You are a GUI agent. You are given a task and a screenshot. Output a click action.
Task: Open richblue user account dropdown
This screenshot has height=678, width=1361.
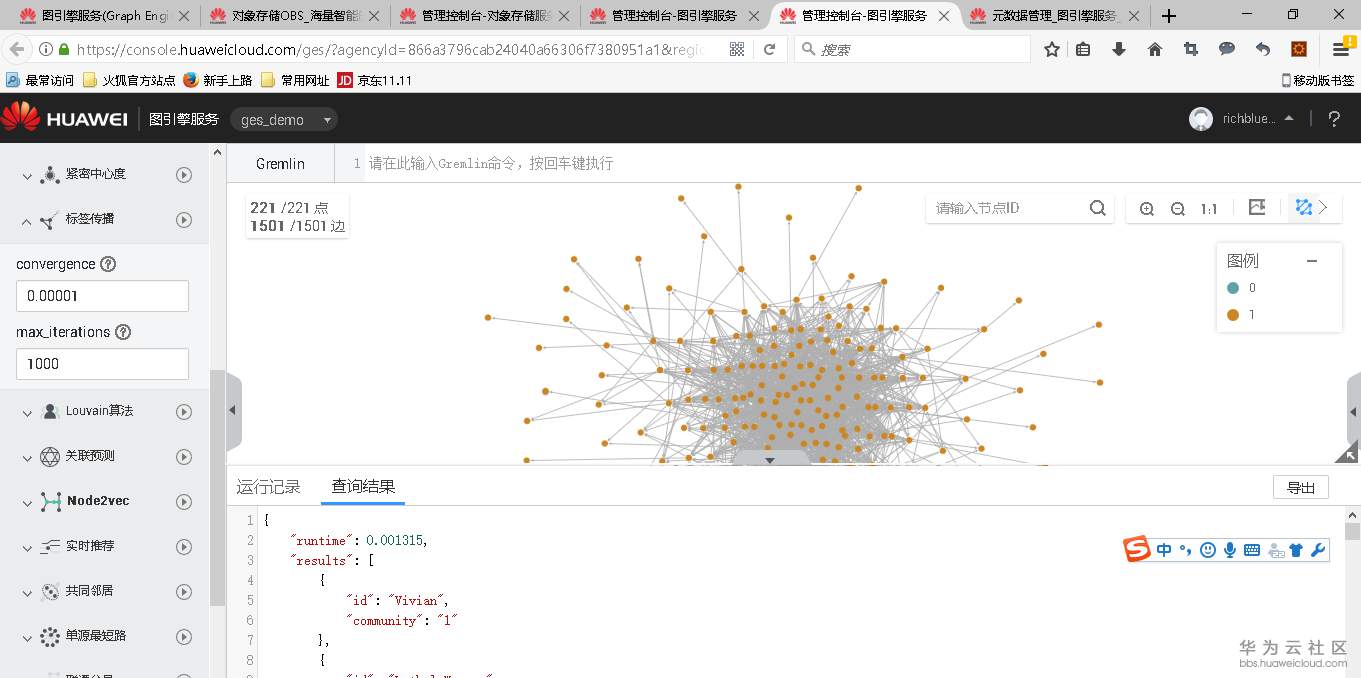tap(1243, 119)
